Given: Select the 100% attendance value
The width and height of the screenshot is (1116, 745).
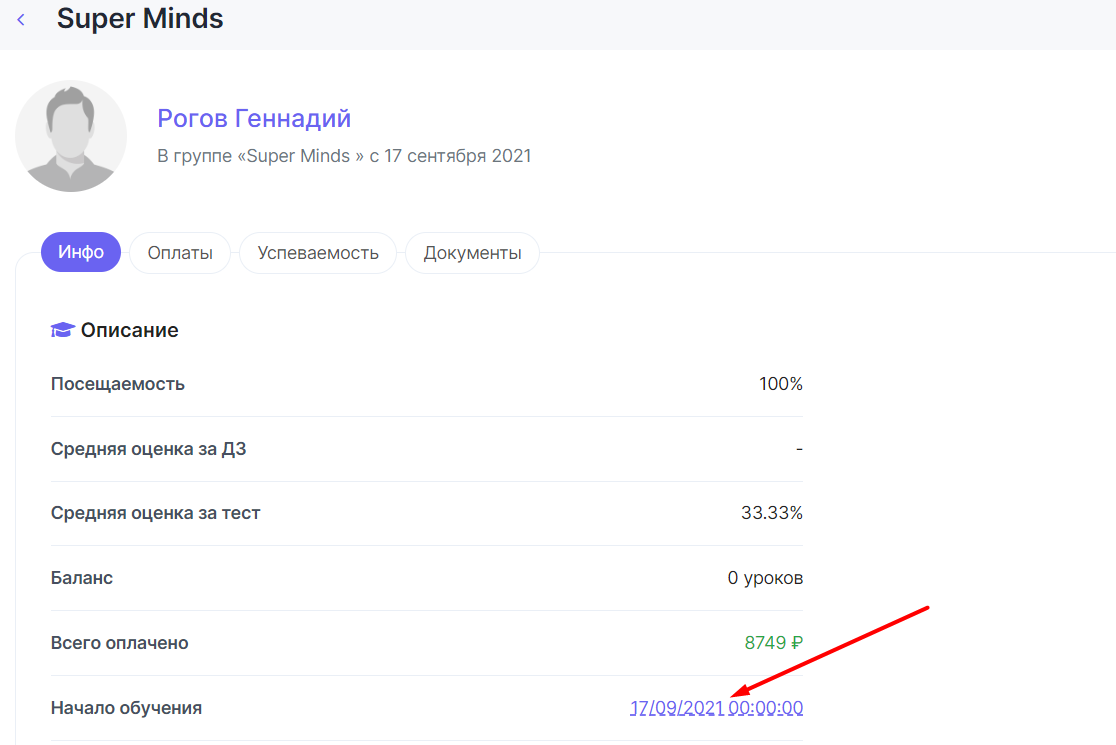Looking at the screenshot, I should click(781, 384).
